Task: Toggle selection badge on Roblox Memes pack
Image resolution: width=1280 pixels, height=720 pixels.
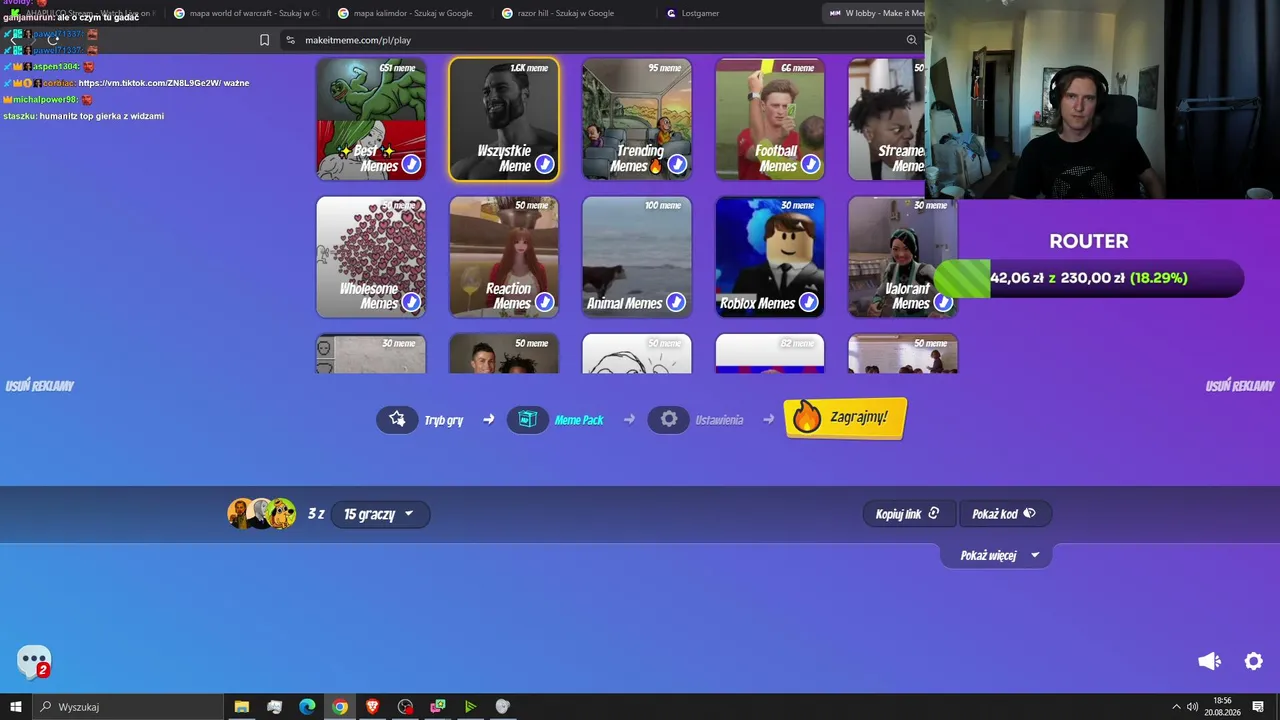Action: coord(809,302)
